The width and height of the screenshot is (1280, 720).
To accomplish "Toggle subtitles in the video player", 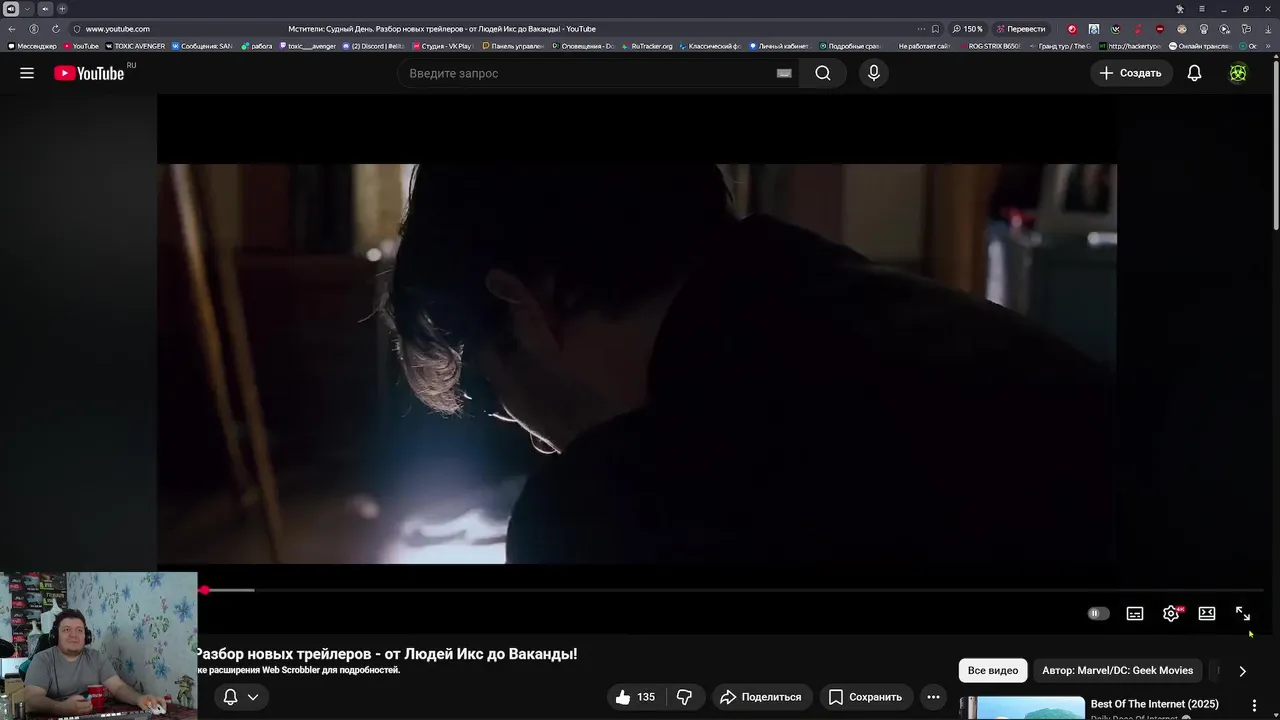I will (1135, 614).
